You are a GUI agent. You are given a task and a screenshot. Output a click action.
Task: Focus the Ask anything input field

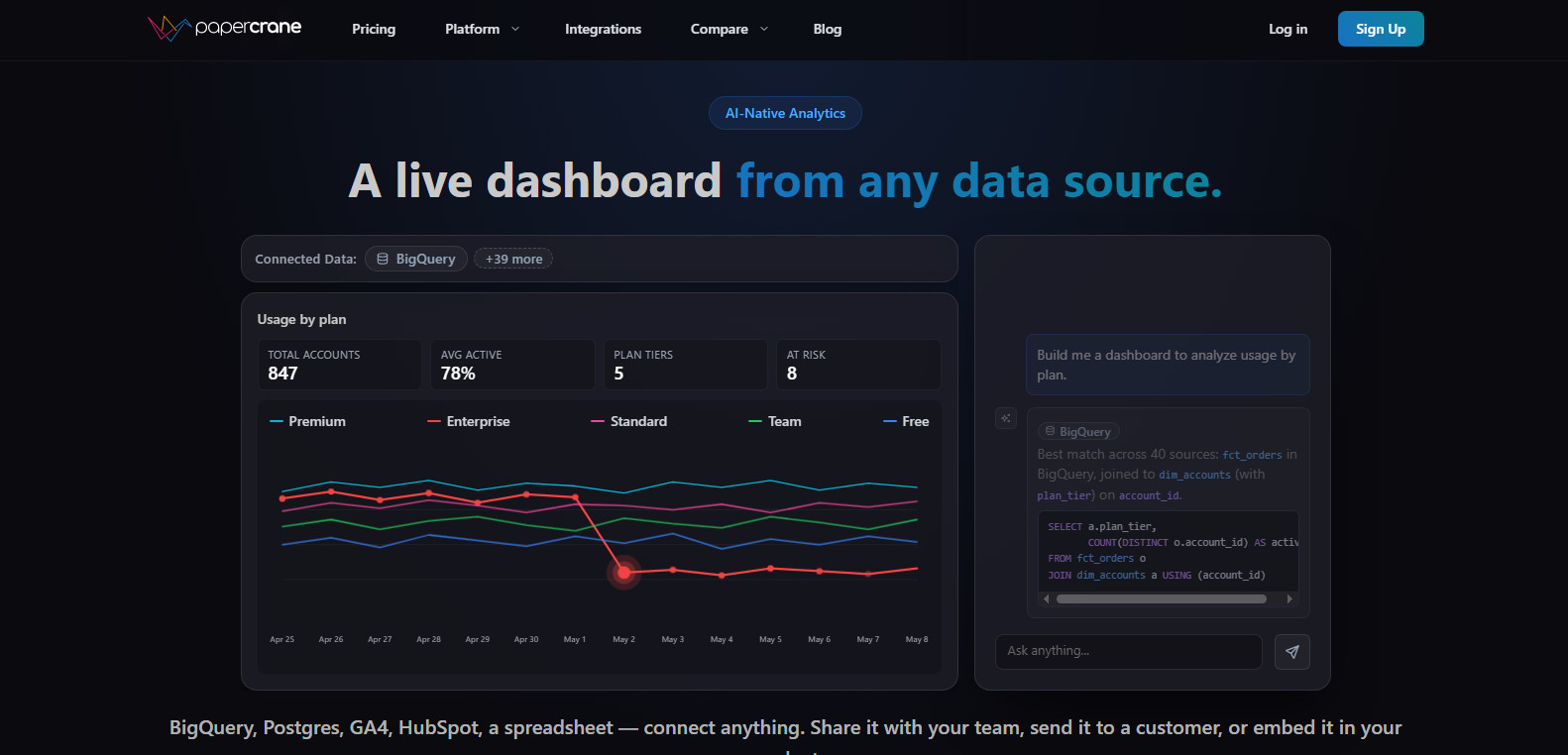coord(1129,651)
